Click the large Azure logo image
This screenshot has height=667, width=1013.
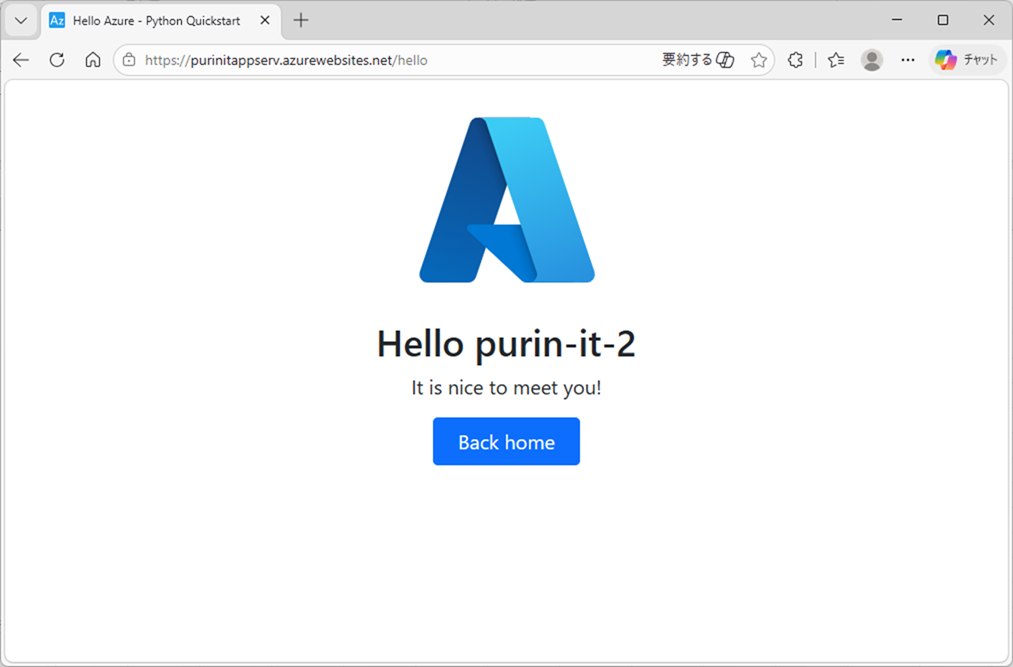[507, 200]
